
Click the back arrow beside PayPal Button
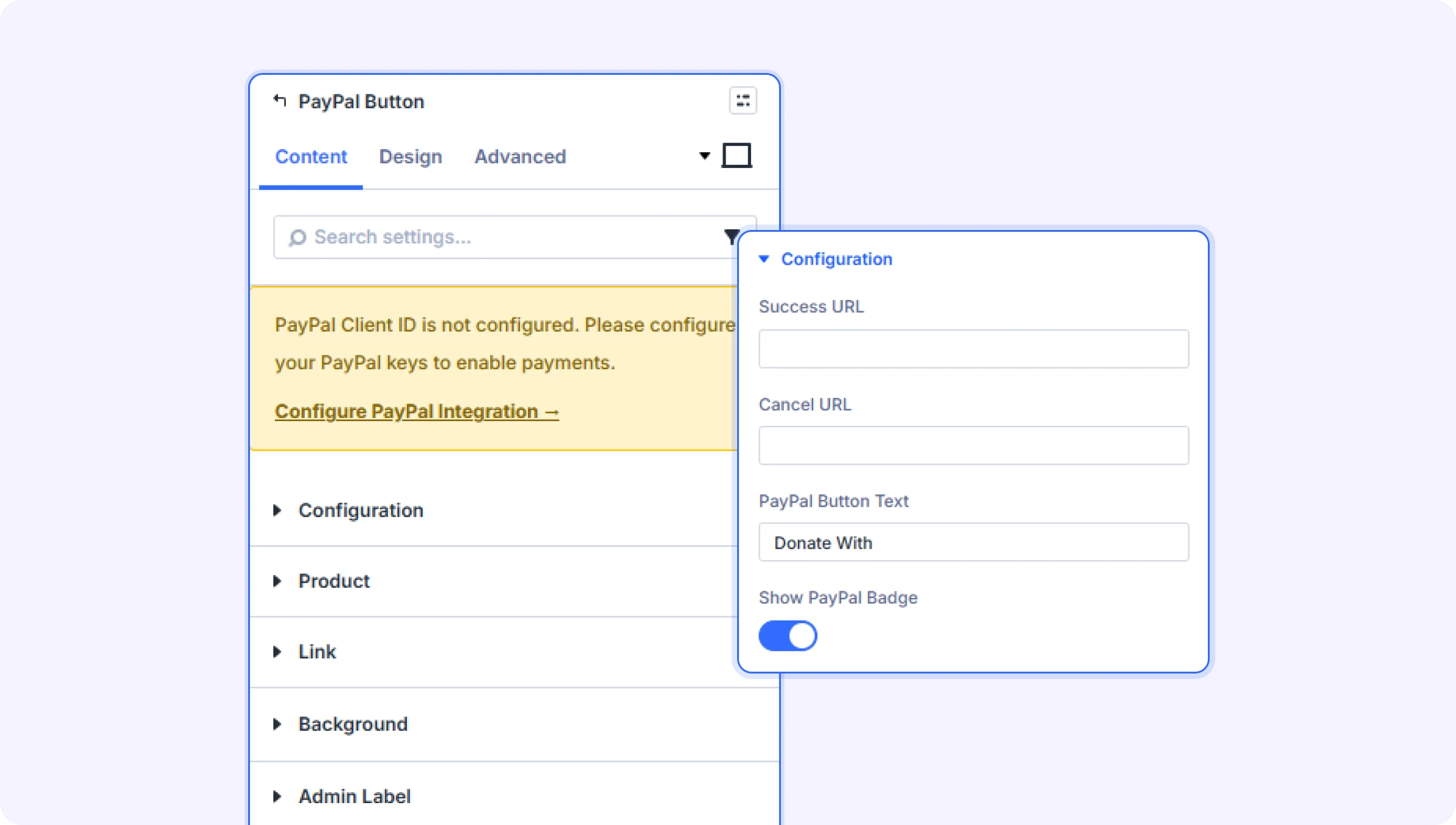(x=280, y=100)
